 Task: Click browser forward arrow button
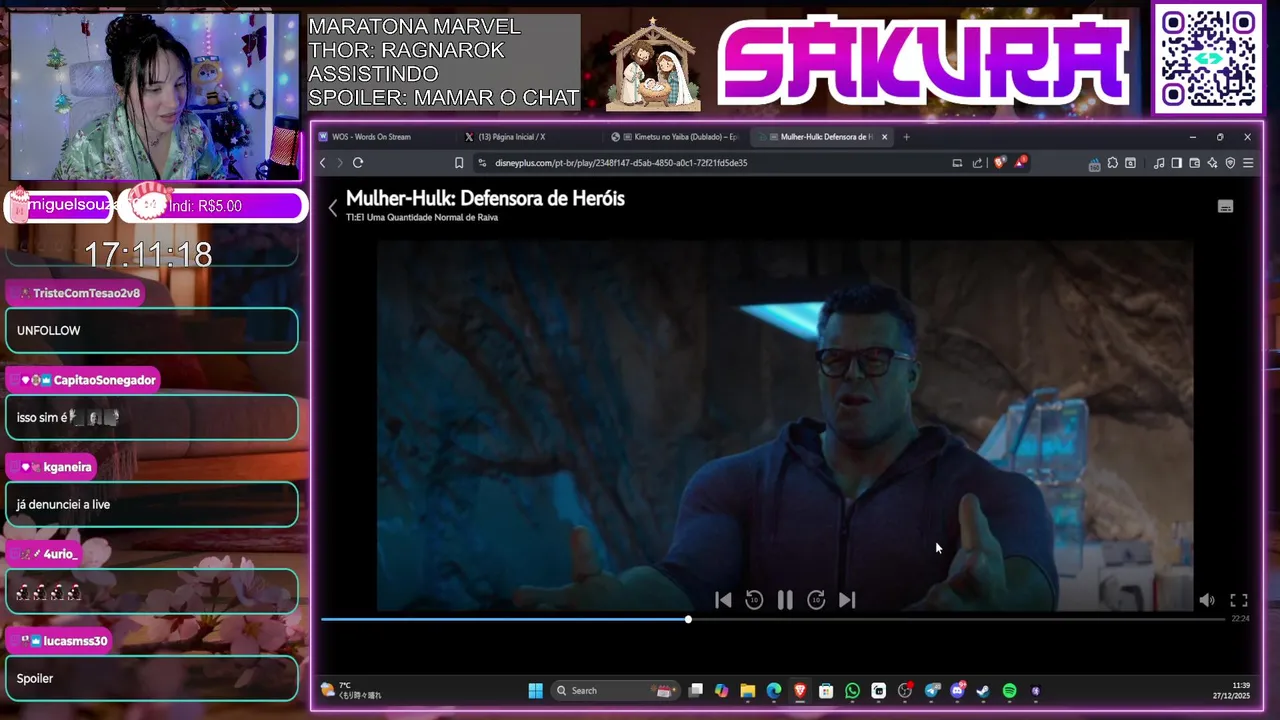pyautogui.click(x=340, y=163)
